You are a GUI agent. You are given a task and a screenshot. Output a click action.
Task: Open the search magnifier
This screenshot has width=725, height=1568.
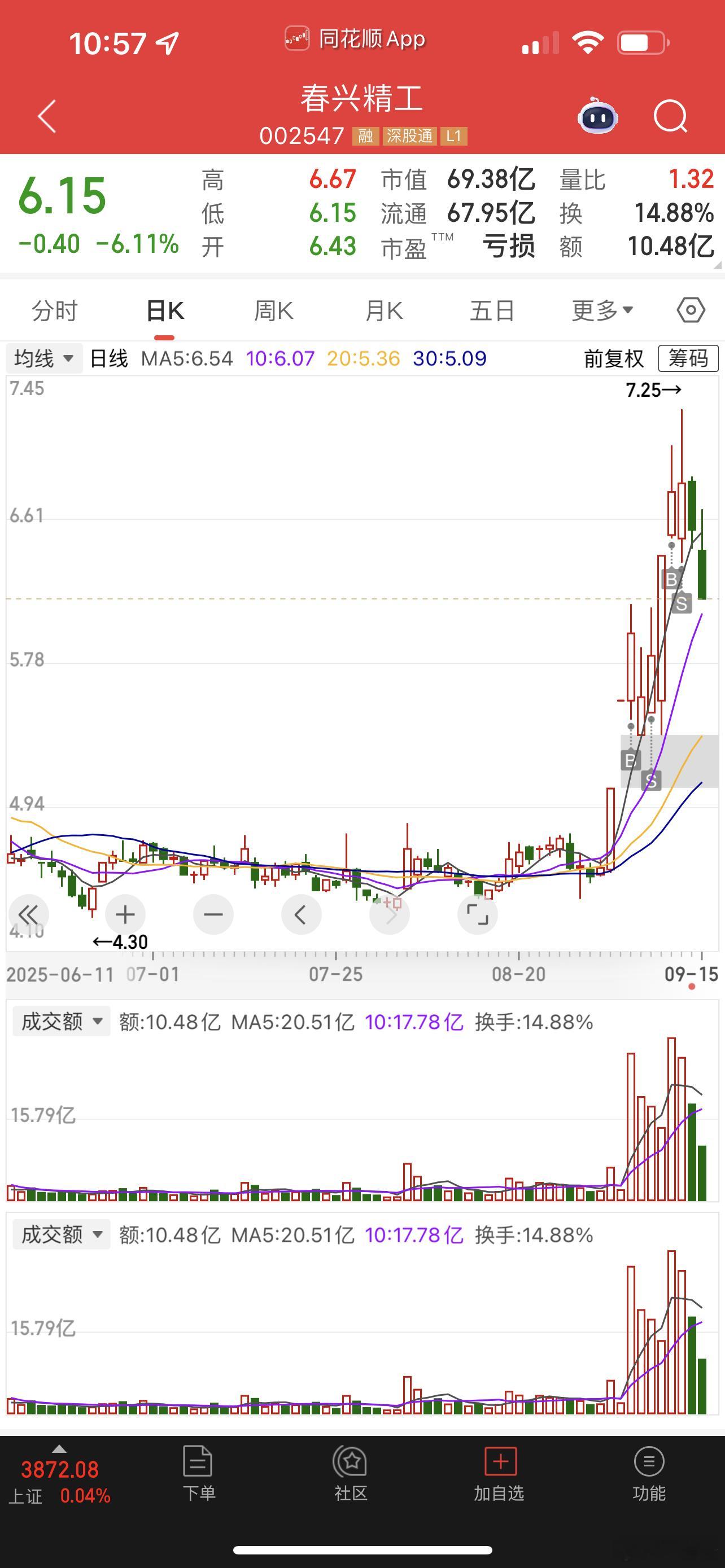click(x=670, y=116)
